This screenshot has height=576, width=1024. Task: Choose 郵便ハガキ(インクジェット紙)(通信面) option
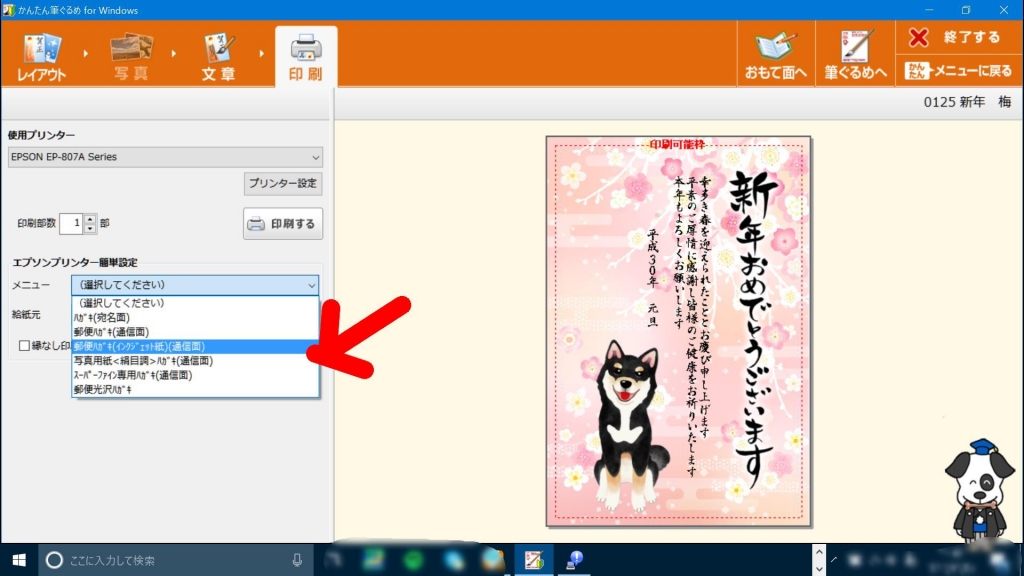tap(195, 346)
